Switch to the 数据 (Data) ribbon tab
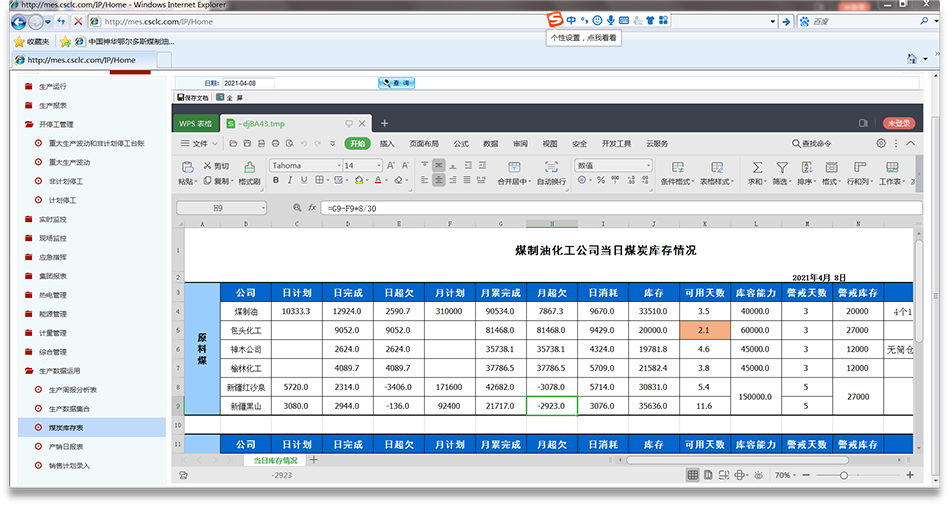 click(x=491, y=144)
